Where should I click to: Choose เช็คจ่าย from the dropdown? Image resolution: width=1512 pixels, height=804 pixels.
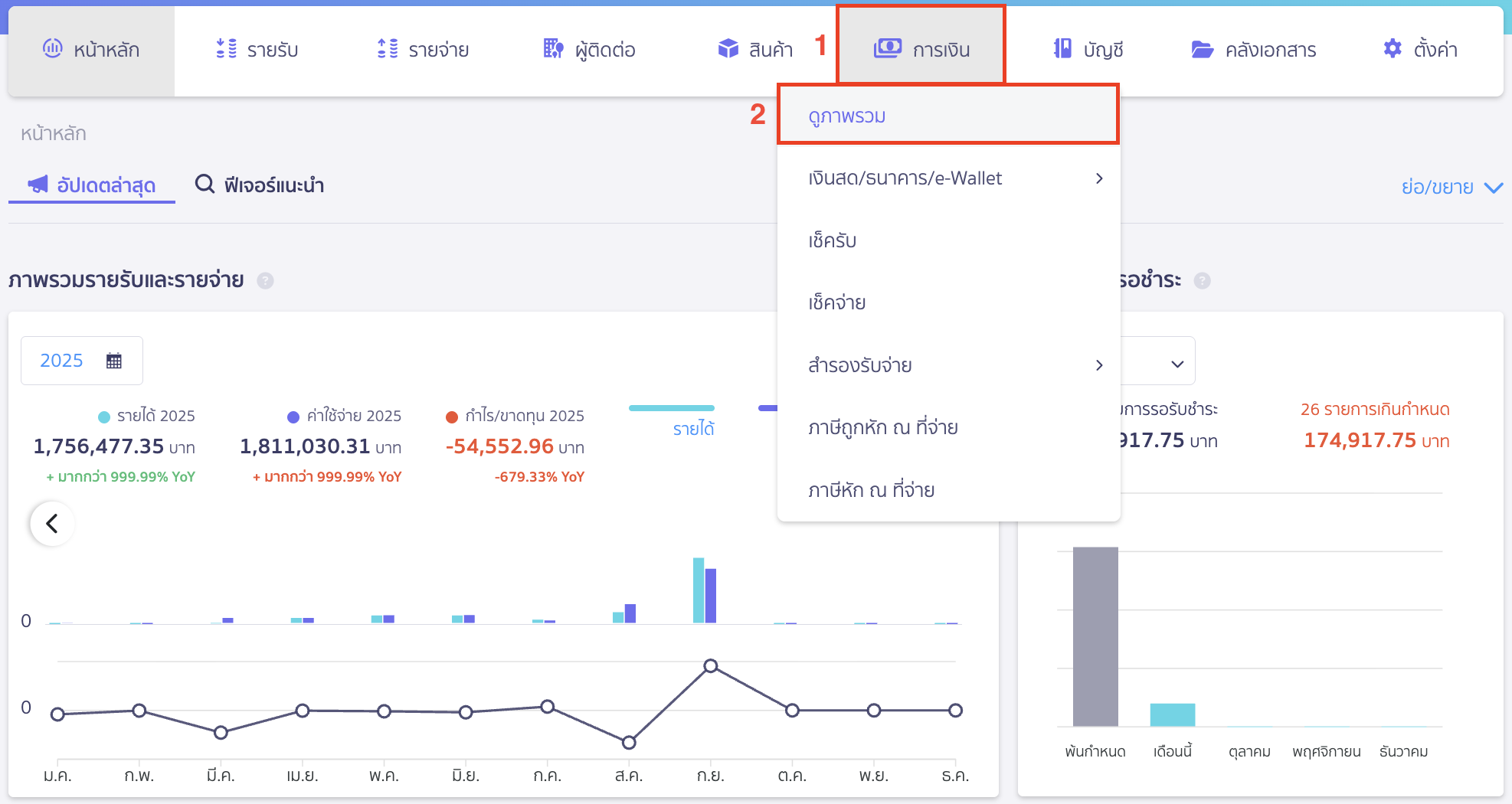pyautogui.click(x=948, y=302)
